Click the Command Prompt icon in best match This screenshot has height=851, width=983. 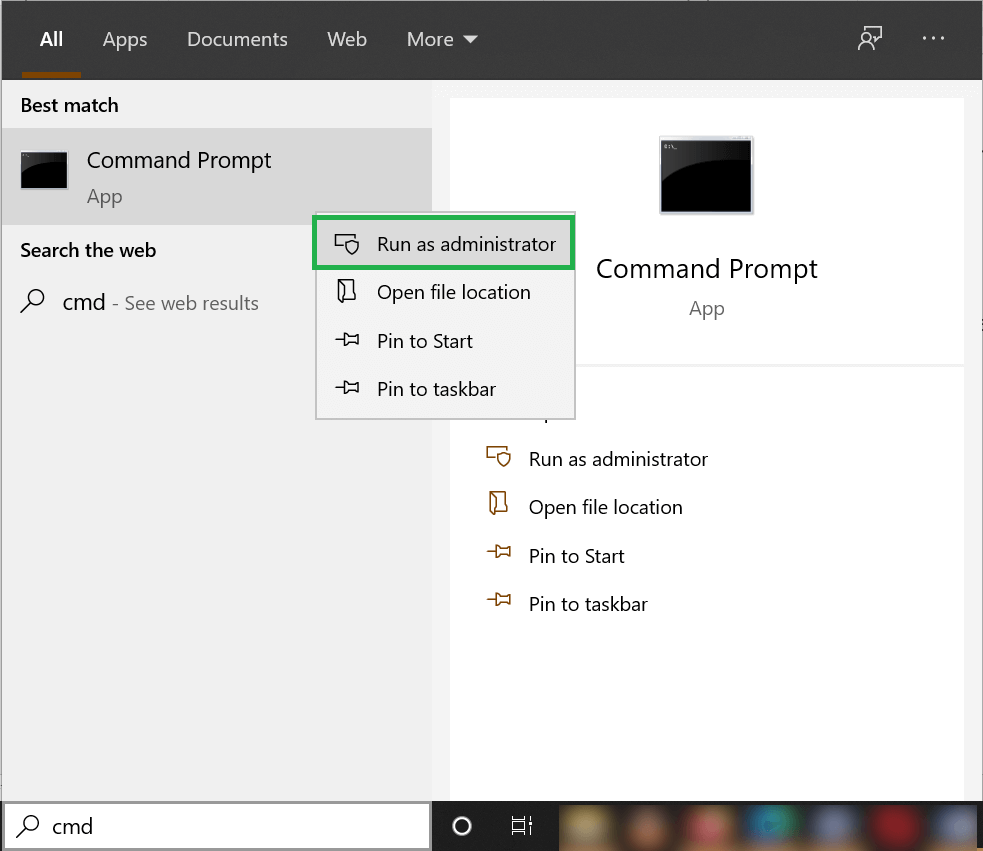[x=44, y=170]
